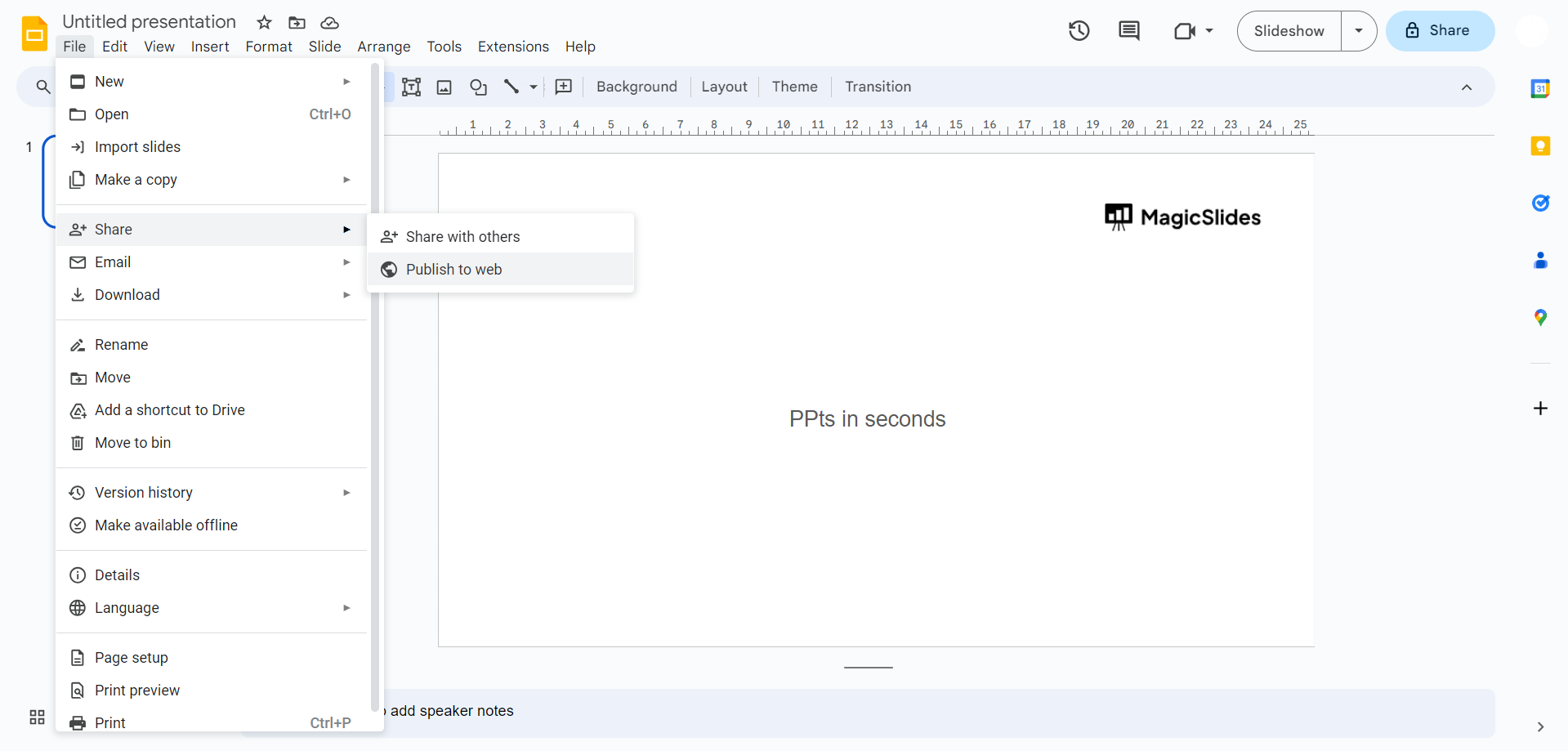Viewport: 1568px width, 751px height.
Task: Check the cloud document status icon
Action: click(x=329, y=23)
